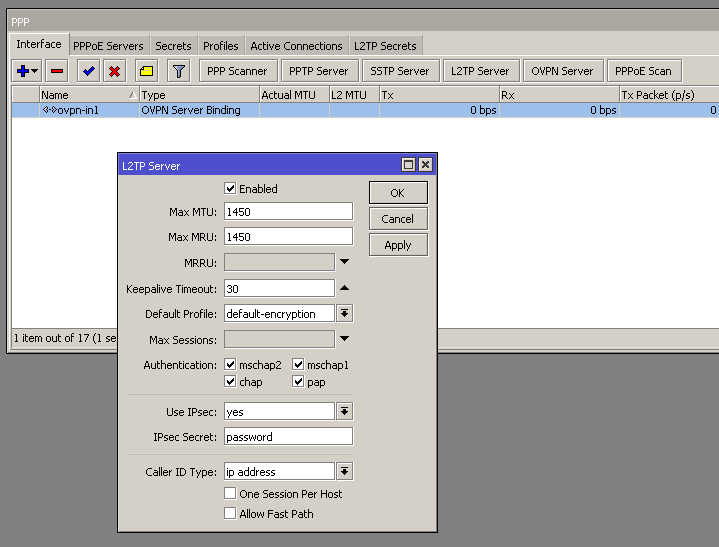
Task: Maximize the L2TP Server dialog
Action: (x=408, y=165)
